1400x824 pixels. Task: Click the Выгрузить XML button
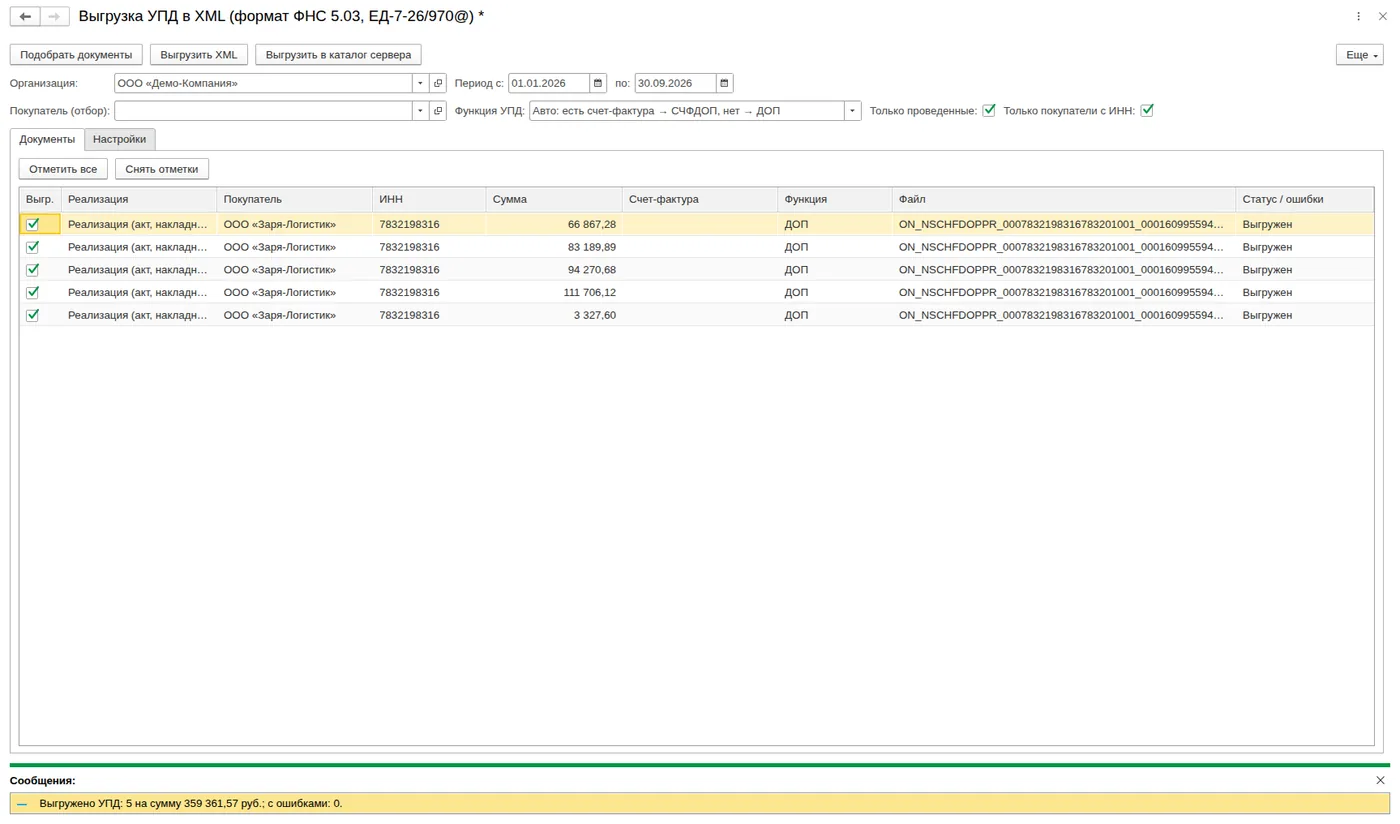click(199, 55)
